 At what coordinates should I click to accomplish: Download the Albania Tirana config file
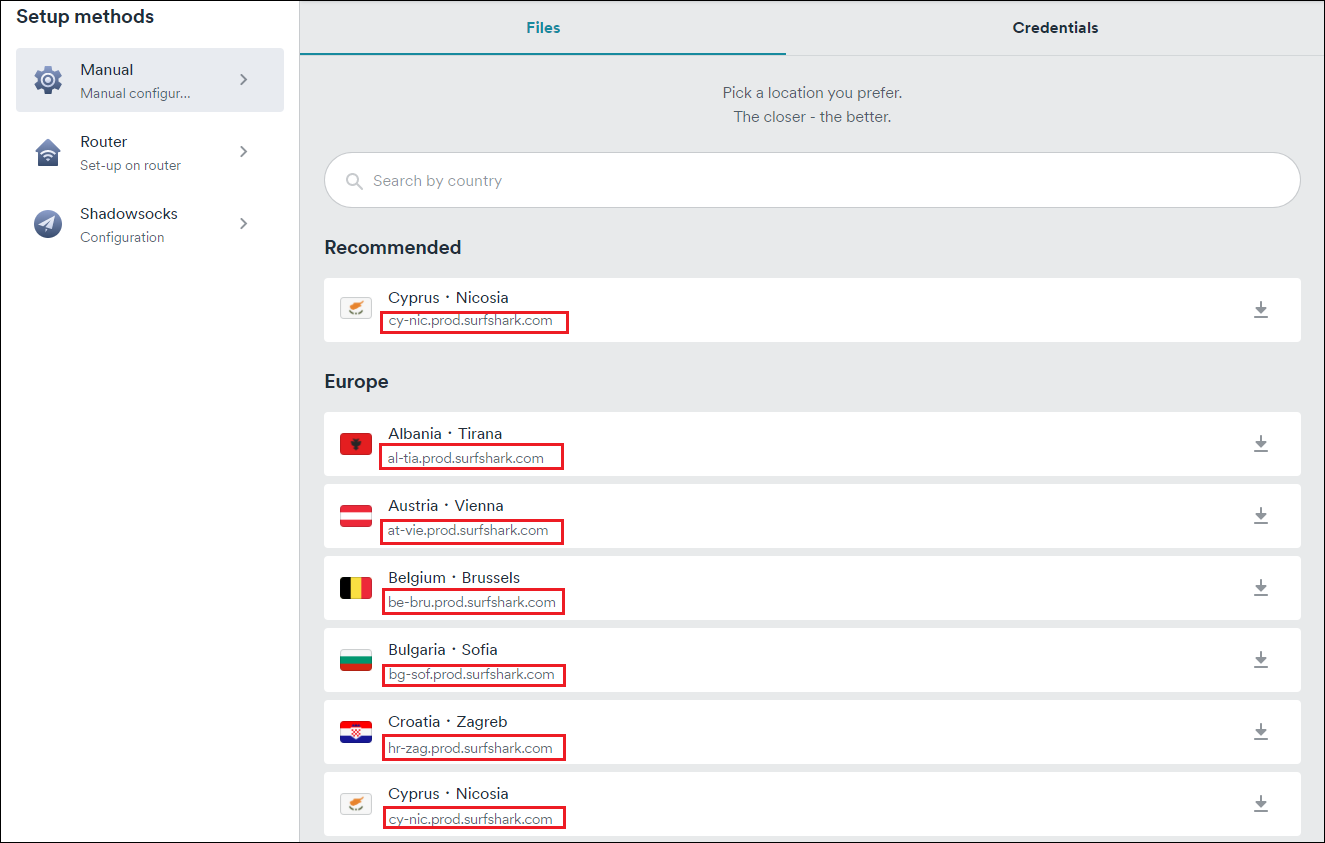pyautogui.click(x=1260, y=444)
